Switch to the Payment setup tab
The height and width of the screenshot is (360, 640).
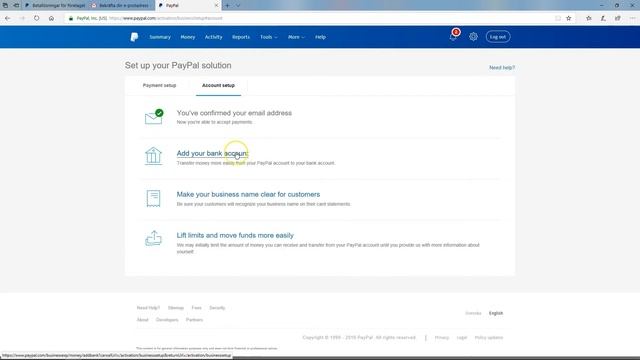[x=159, y=85]
